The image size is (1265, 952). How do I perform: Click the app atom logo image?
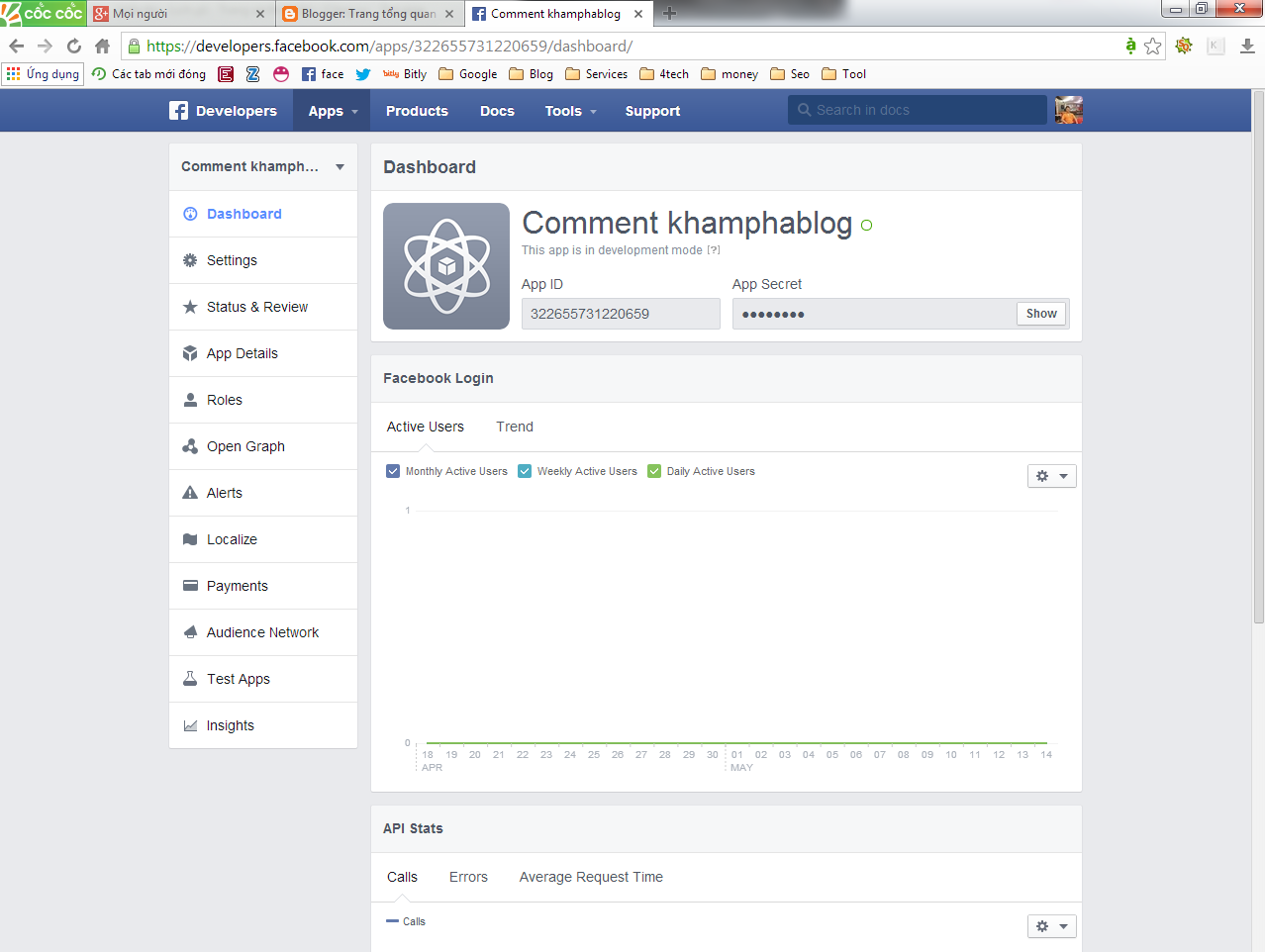point(446,266)
